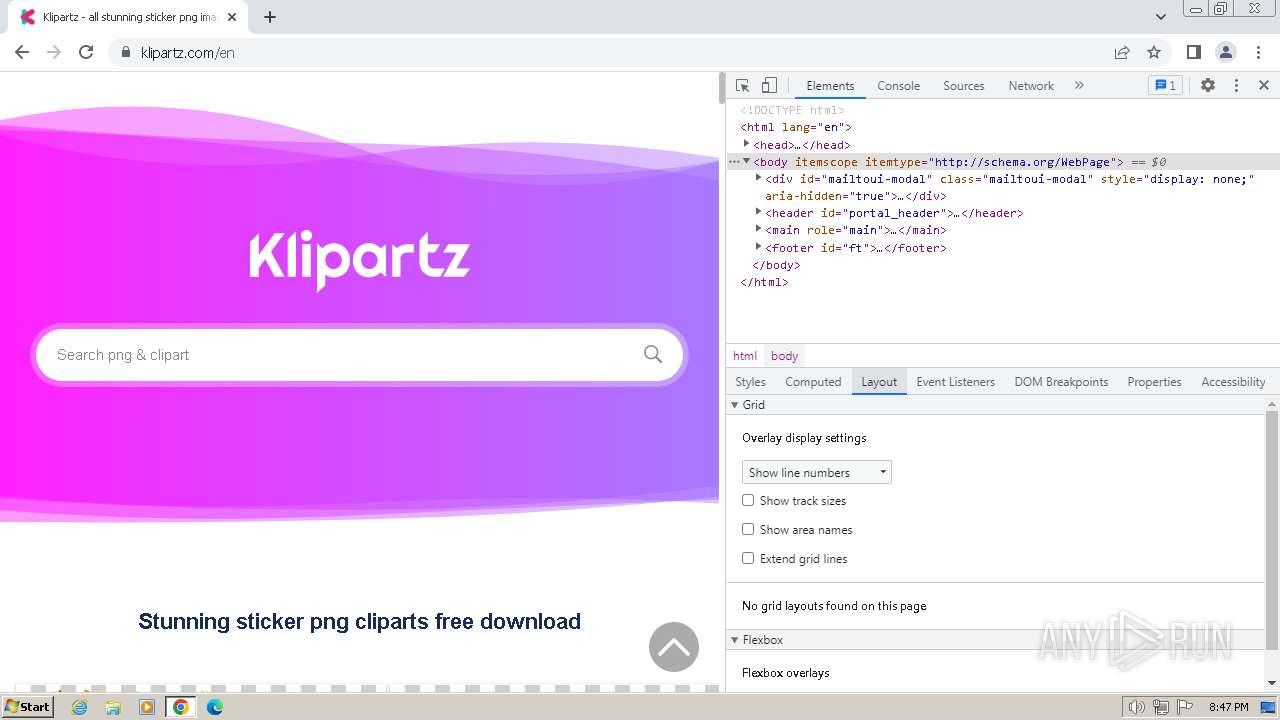The width and height of the screenshot is (1280, 720).
Task: Select the closing </html> tag line
Action: (764, 283)
